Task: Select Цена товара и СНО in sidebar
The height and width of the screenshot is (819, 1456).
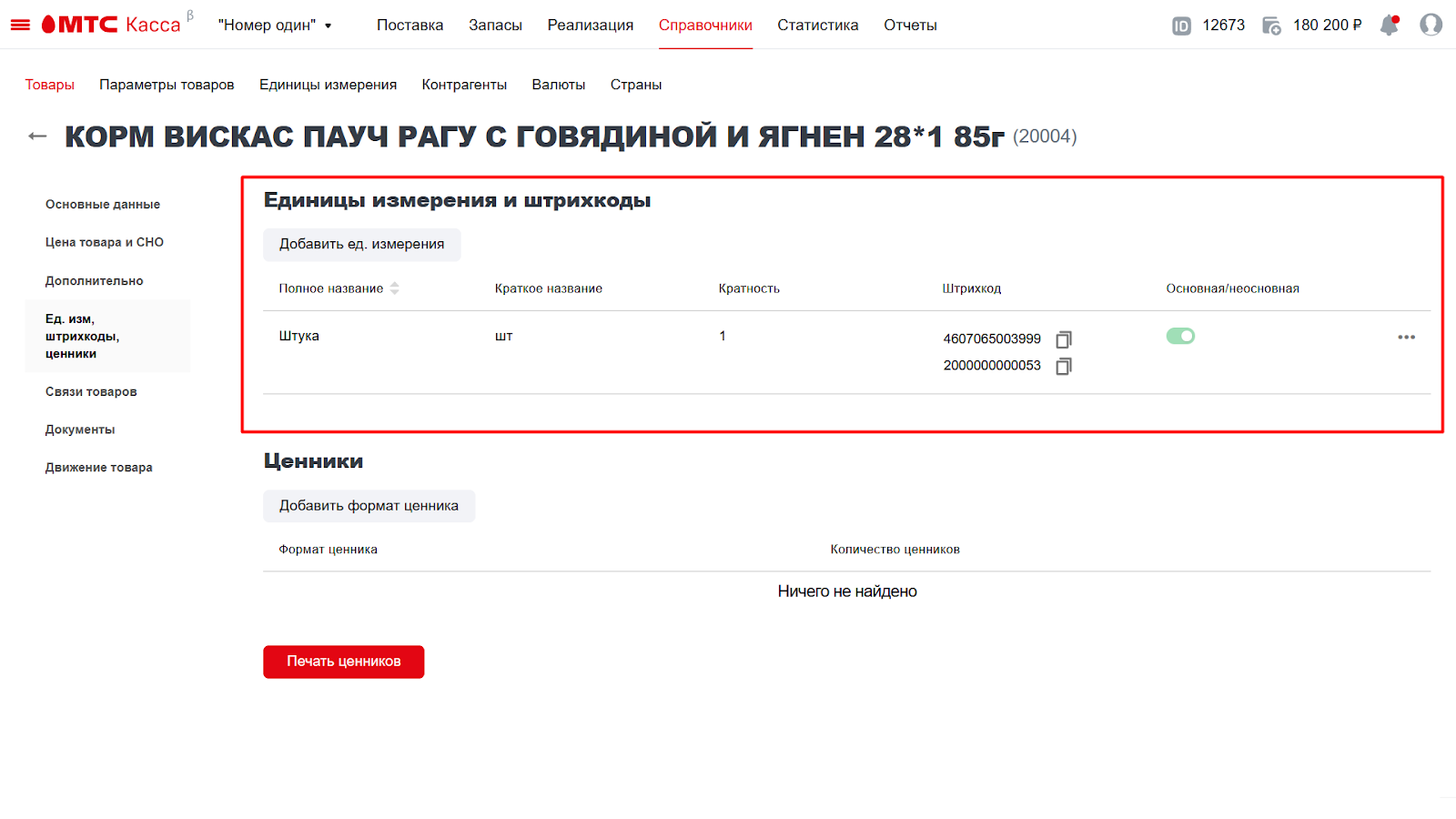Action: pos(105,242)
